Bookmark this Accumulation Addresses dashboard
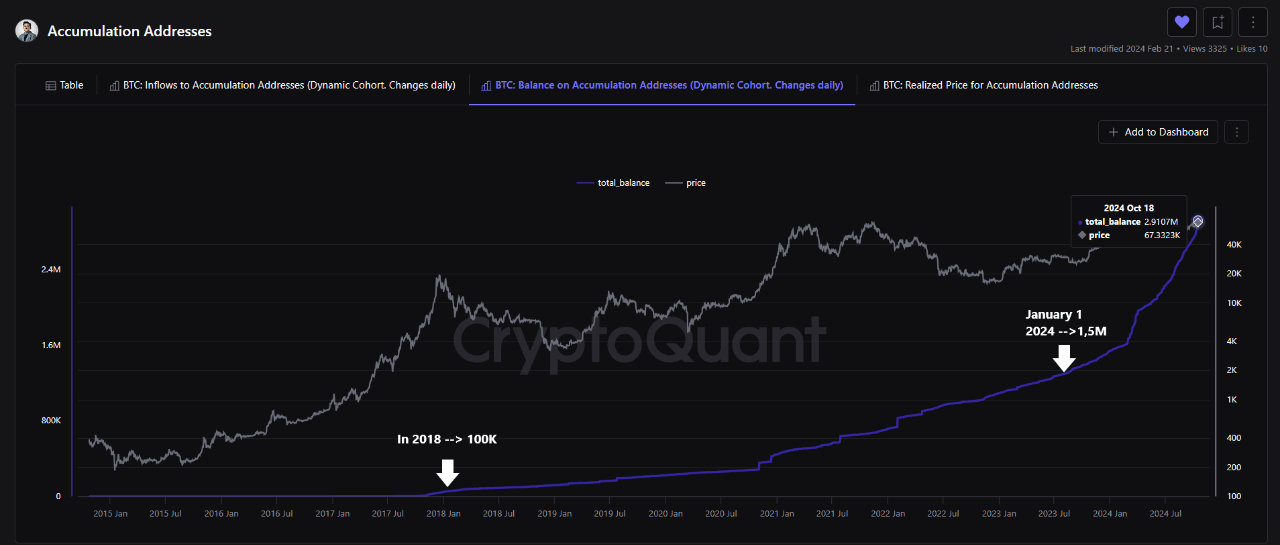Viewport: 1280px width, 545px height. (x=1217, y=22)
